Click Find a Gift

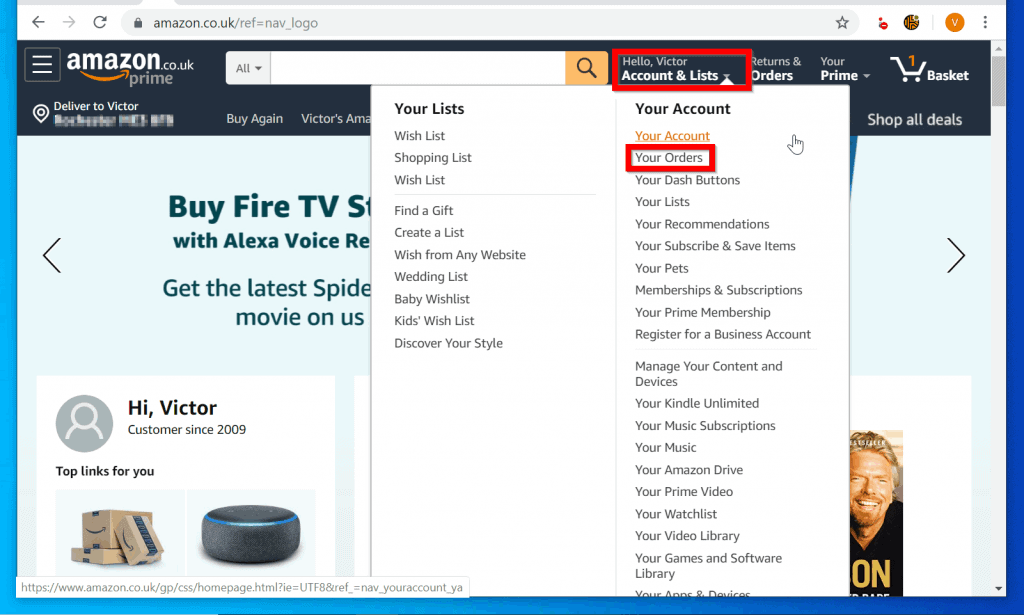click(423, 210)
